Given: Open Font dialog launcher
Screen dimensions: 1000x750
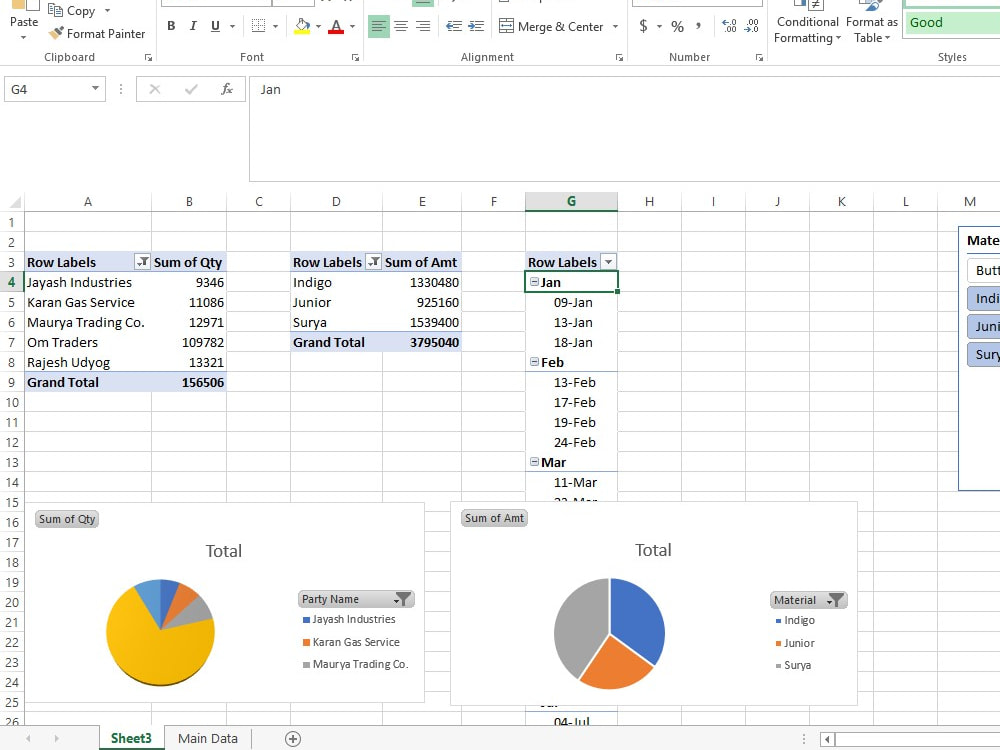Looking at the screenshot, I should (x=355, y=57).
